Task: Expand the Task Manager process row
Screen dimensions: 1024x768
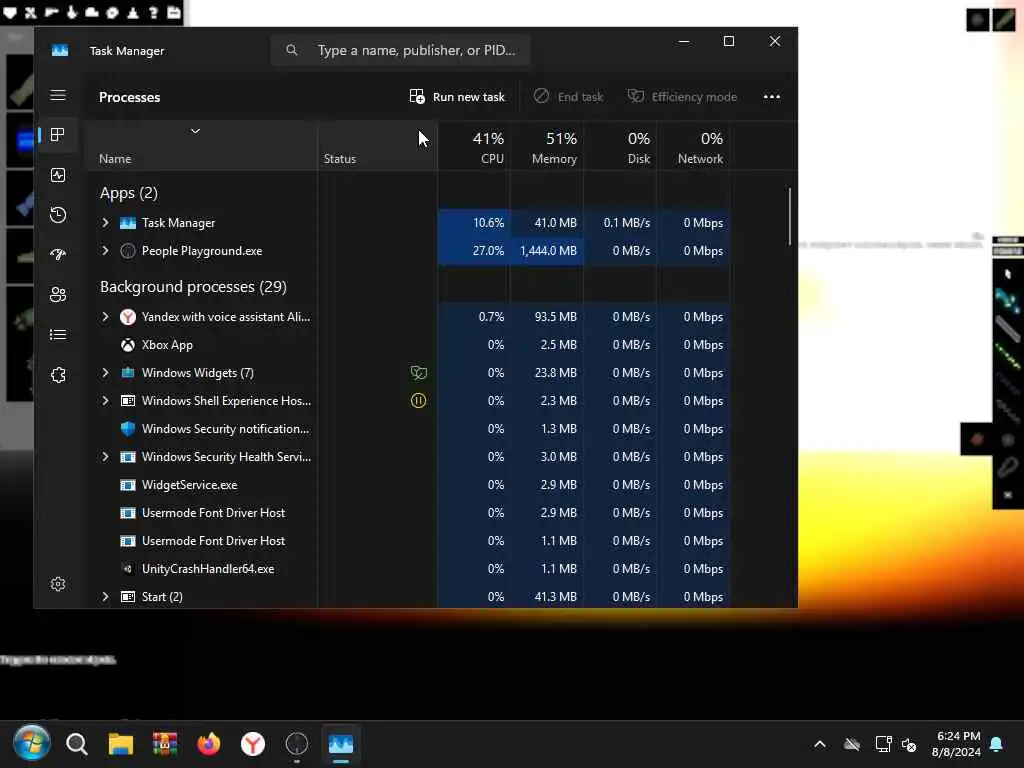Action: 105,223
